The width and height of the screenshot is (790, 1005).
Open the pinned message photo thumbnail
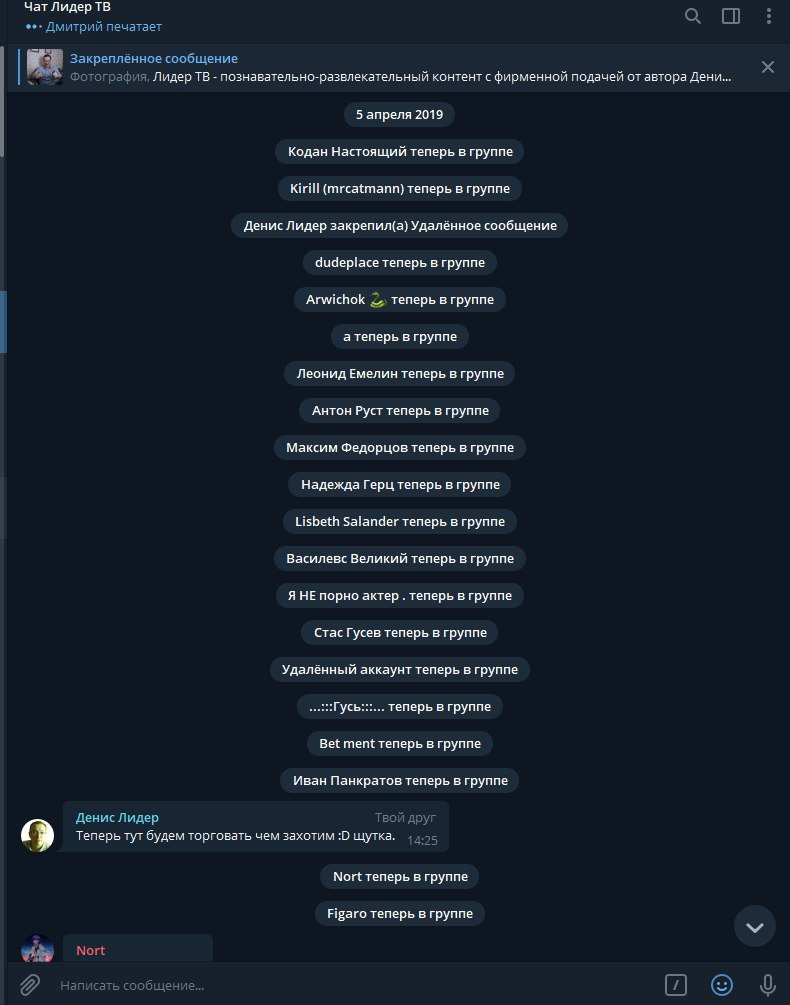[x=45, y=67]
